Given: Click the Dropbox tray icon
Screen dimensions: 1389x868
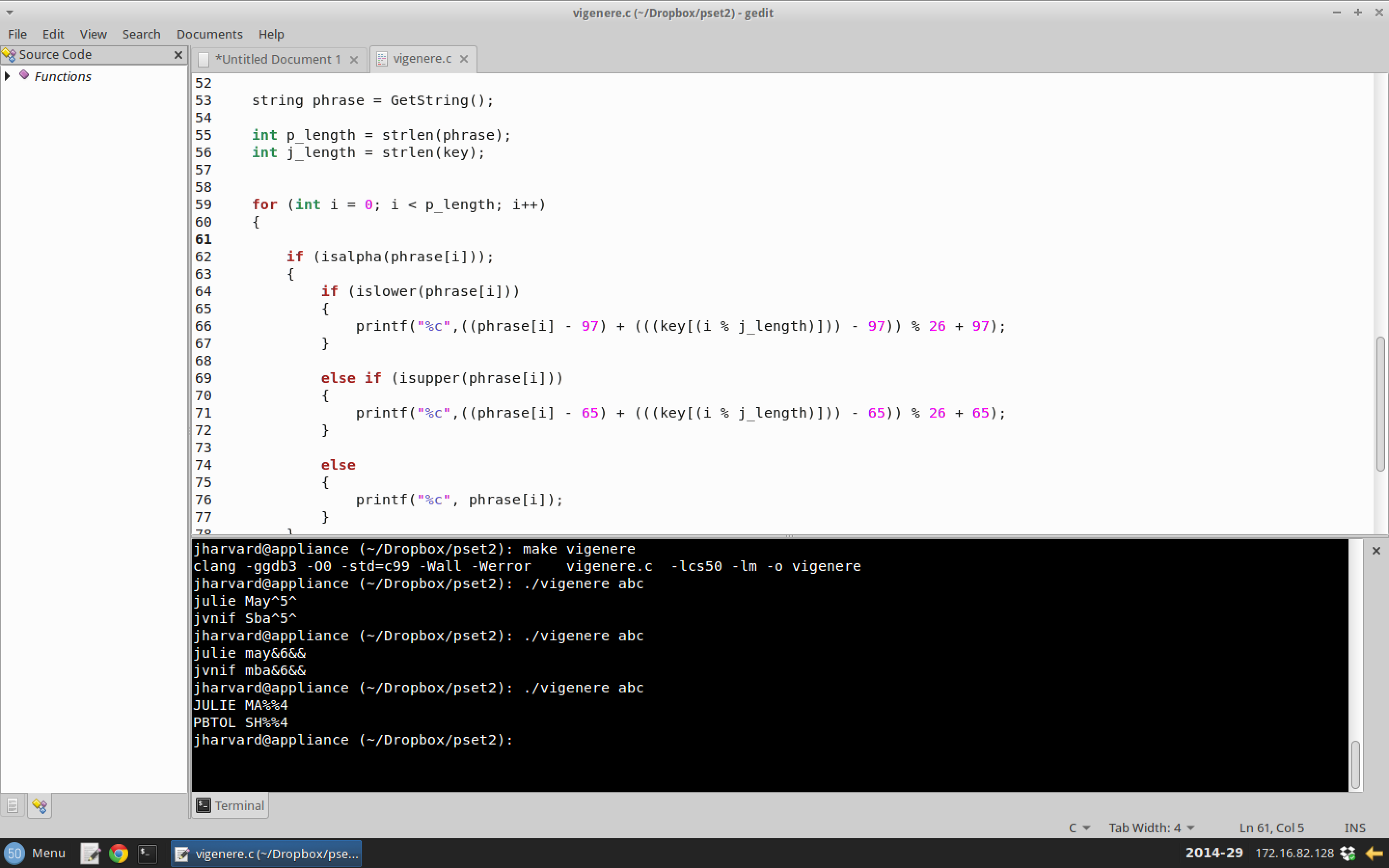Looking at the screenshot, I should pyautogui.click(x=1348, y=853).
